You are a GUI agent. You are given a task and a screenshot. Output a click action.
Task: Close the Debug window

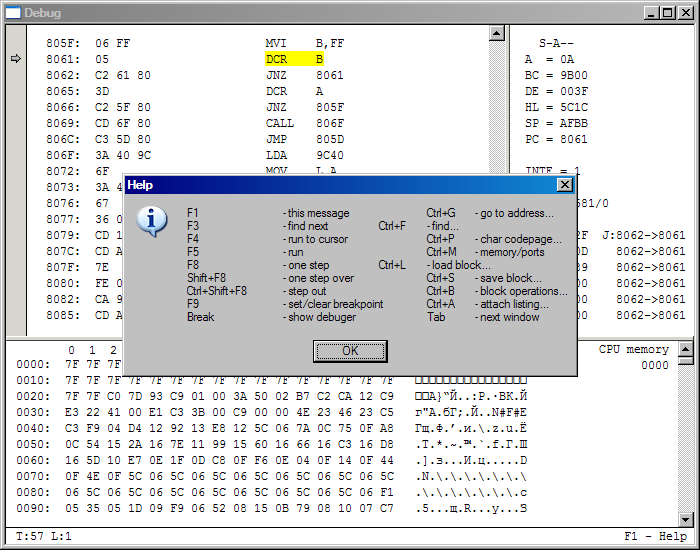[685, 13]
